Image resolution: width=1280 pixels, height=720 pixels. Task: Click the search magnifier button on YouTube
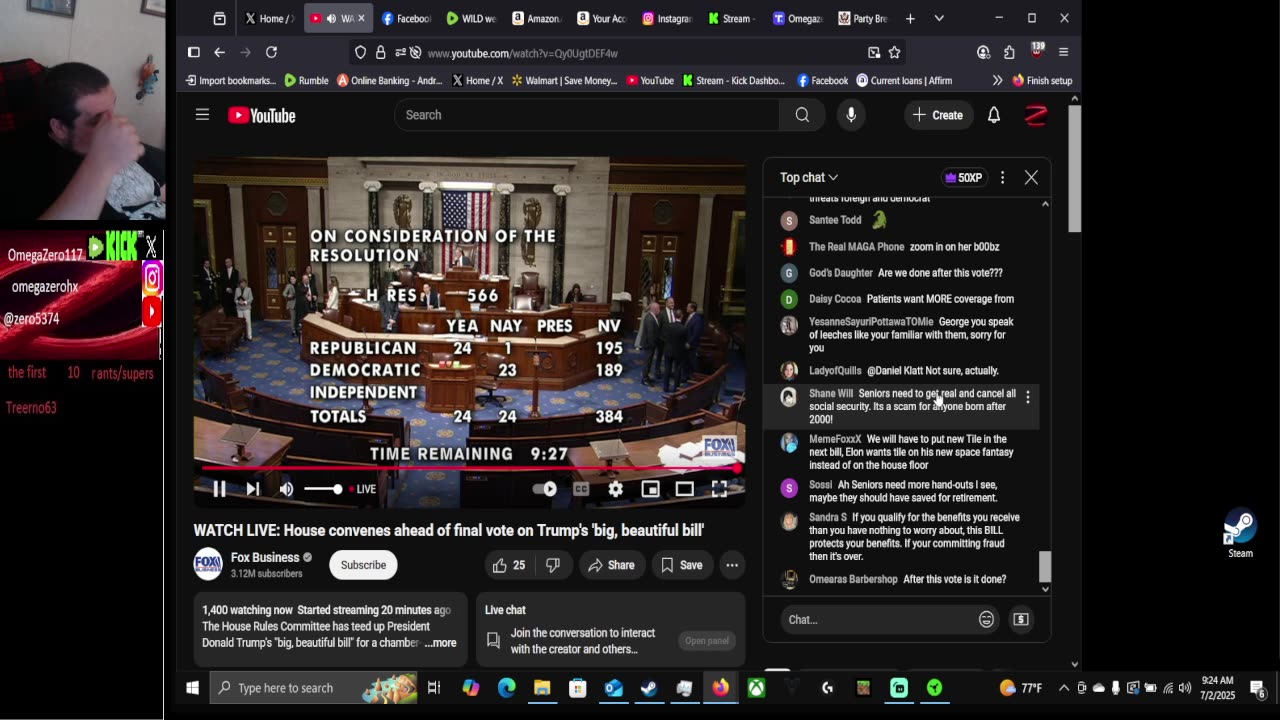click(x=802, y=115)
